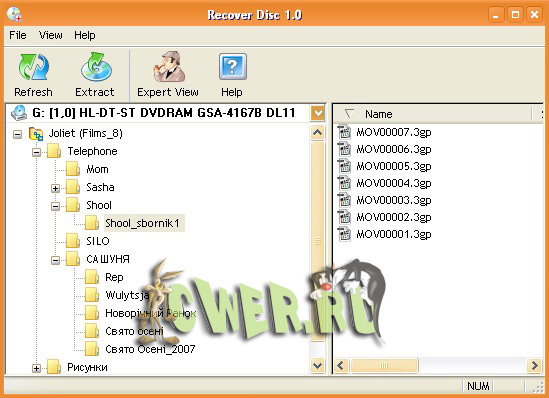Click the Shool_sbornik1 folder icon
Screen dimensions: 549x398
(x=92, y=223)
